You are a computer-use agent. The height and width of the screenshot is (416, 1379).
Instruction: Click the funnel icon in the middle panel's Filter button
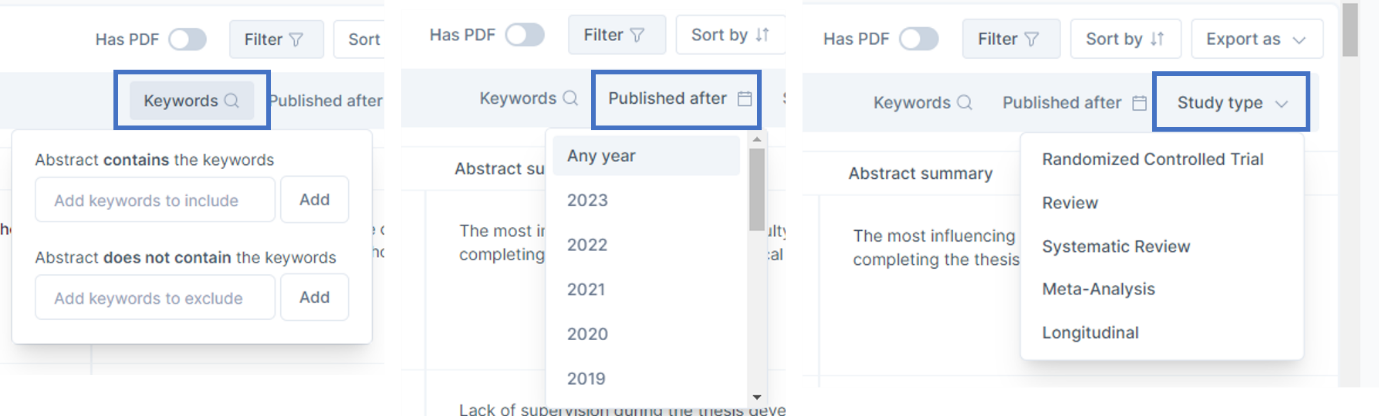(x=638, y=35)
